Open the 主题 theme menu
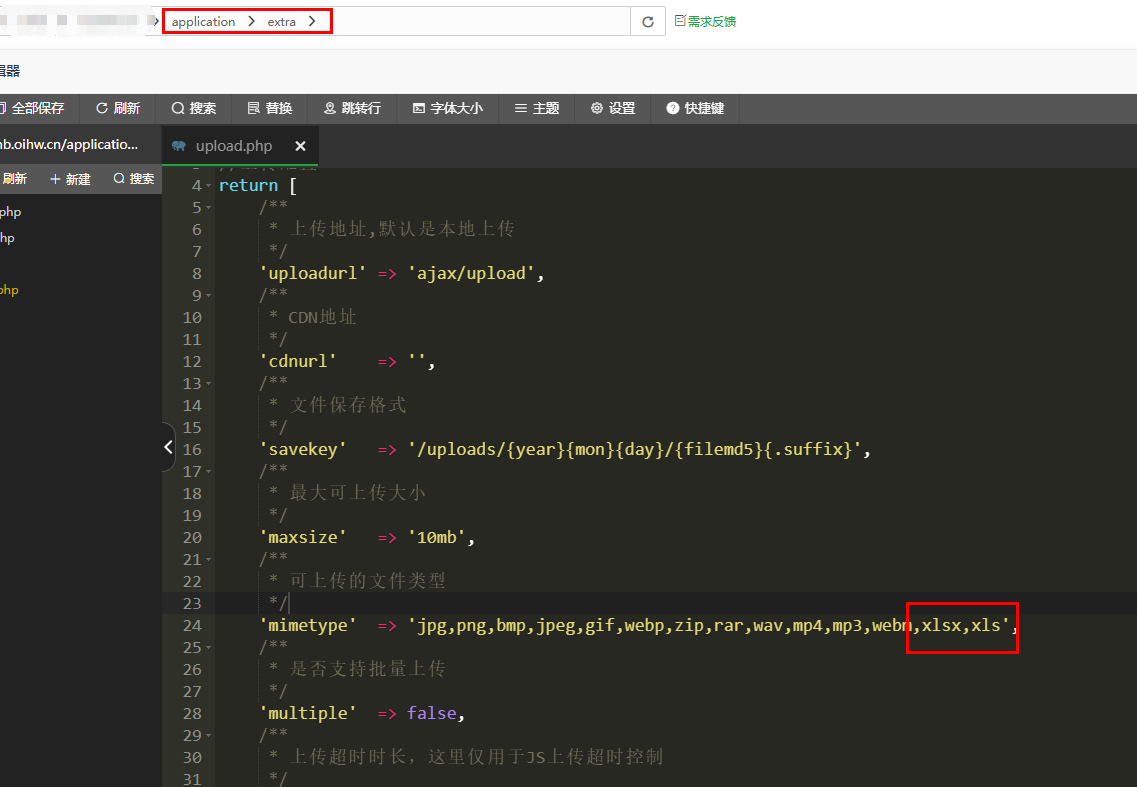Screen dimensions: 1137x787 tap(537, 108)
